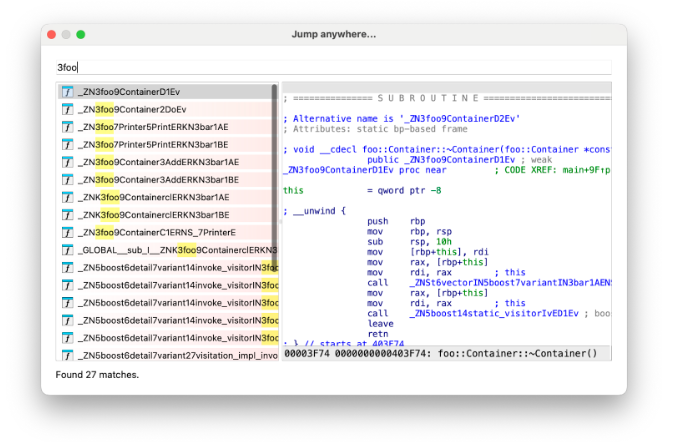678x442 pixels.
Task: Highlight the _ZNK3foo9ContainerclERKN3bar1BE result text
Action: coord(158,215)
